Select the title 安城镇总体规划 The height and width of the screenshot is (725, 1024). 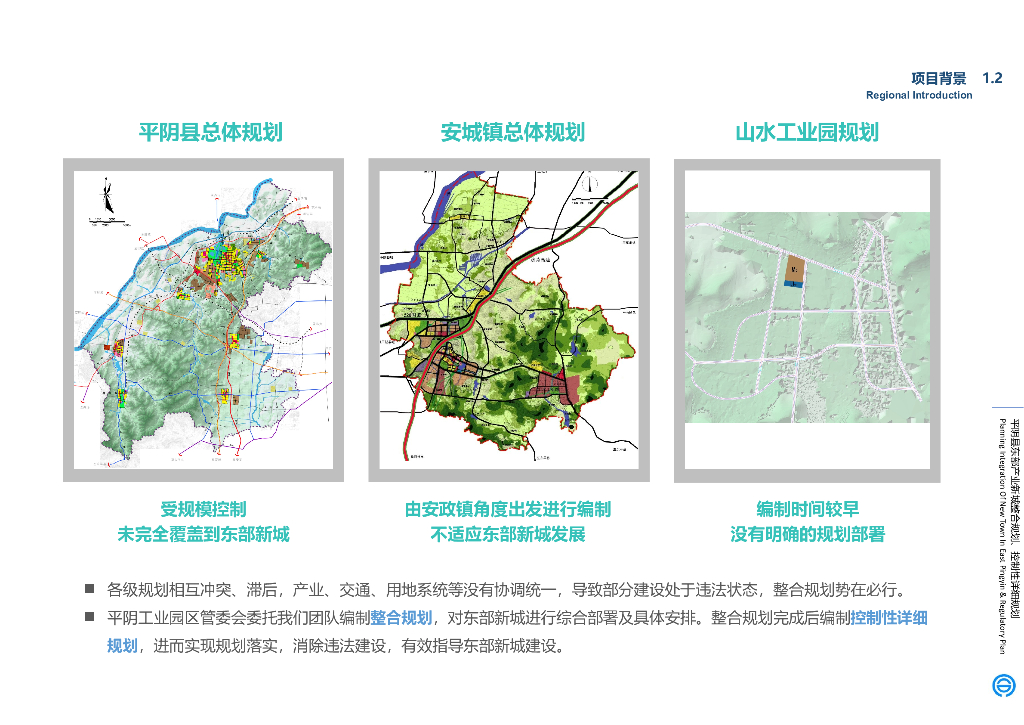[512, 132]
